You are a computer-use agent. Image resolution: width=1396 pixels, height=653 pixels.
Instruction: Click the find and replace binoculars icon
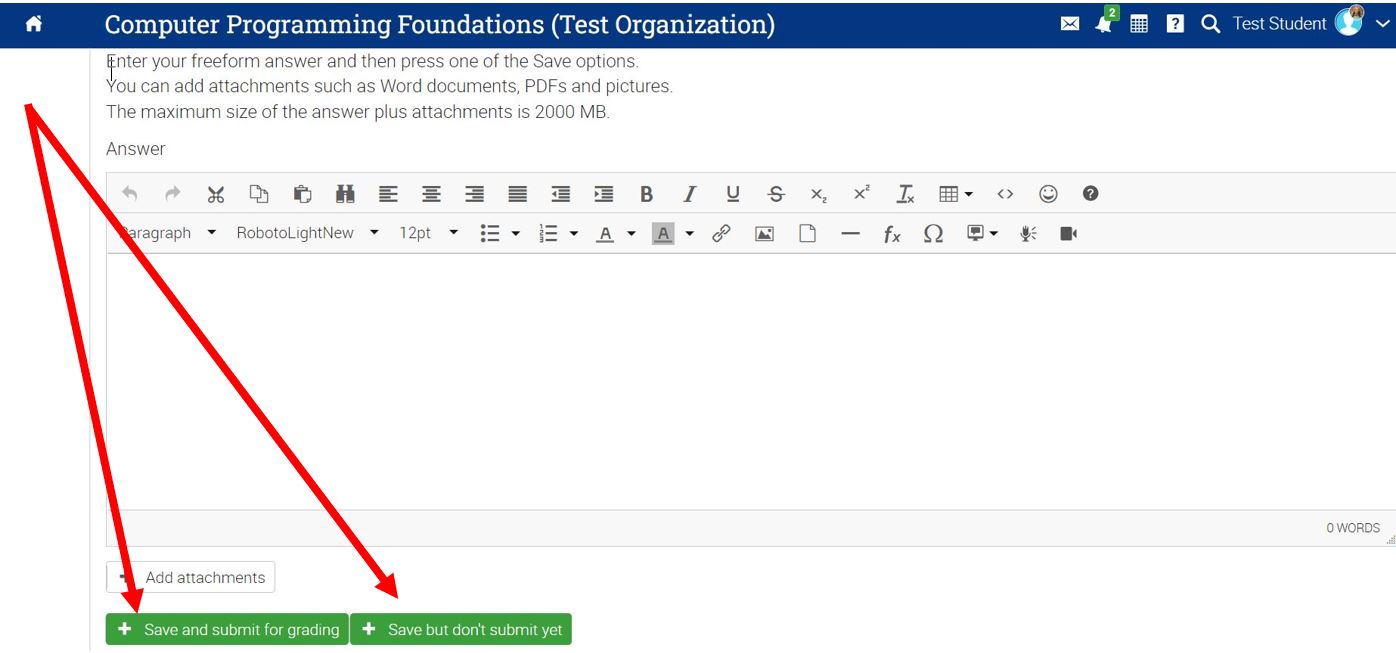pyautogui.click(x=345, y=194)
